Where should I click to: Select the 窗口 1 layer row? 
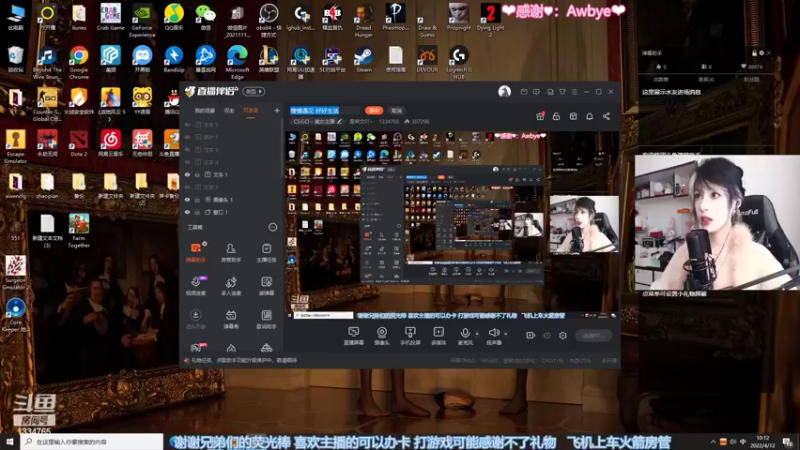(232, 212)
